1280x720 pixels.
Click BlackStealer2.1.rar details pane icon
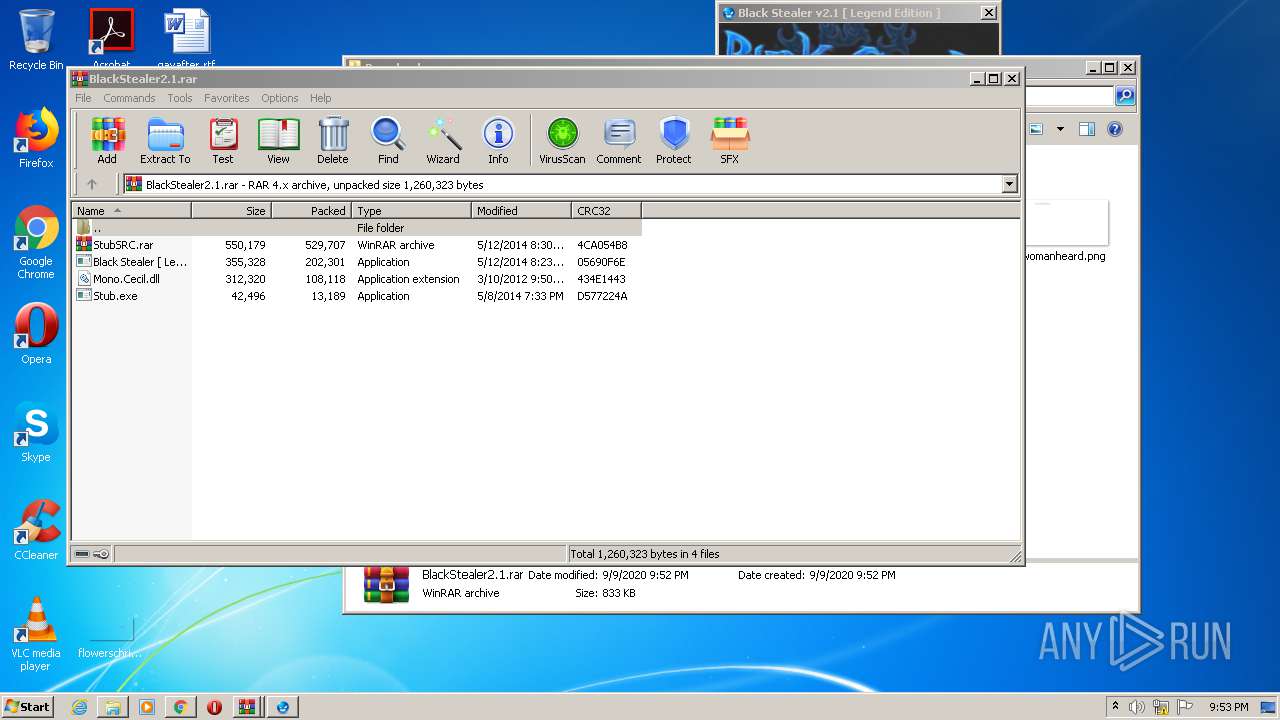[386, 584]
